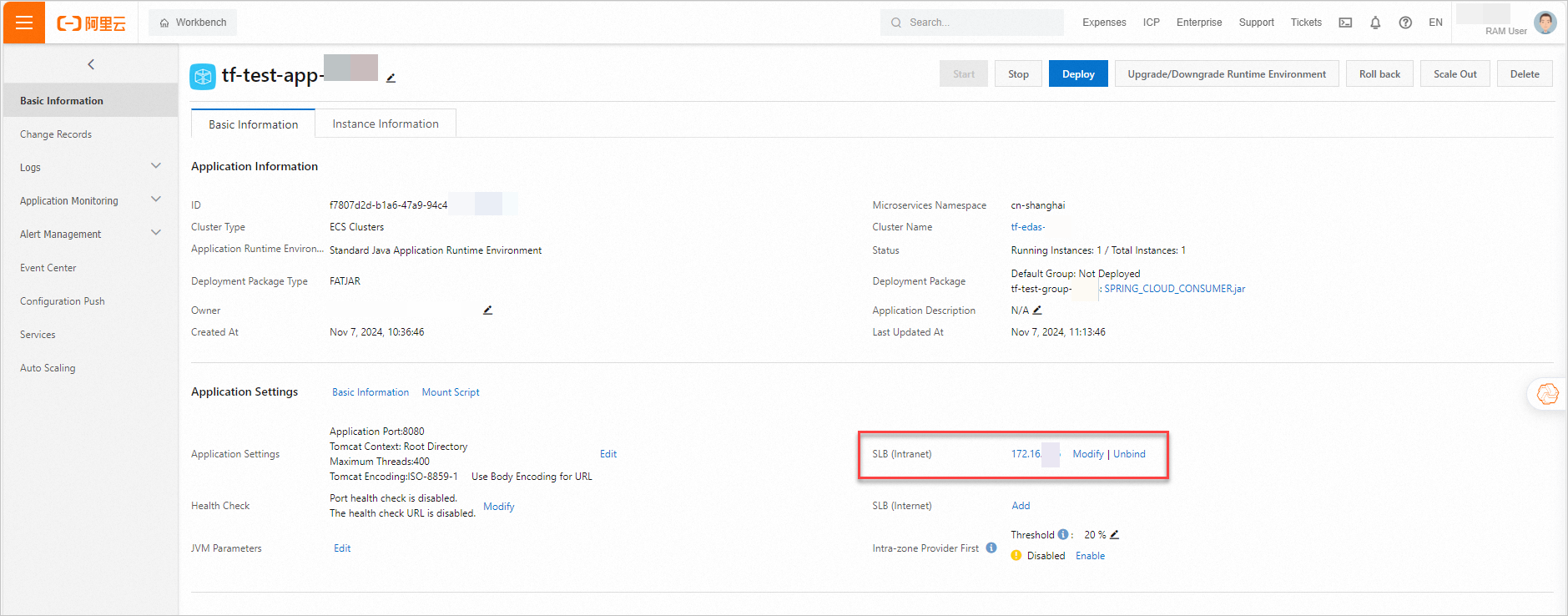Click the Start button
Viewport: 1568px width, 616px height.
964,73
